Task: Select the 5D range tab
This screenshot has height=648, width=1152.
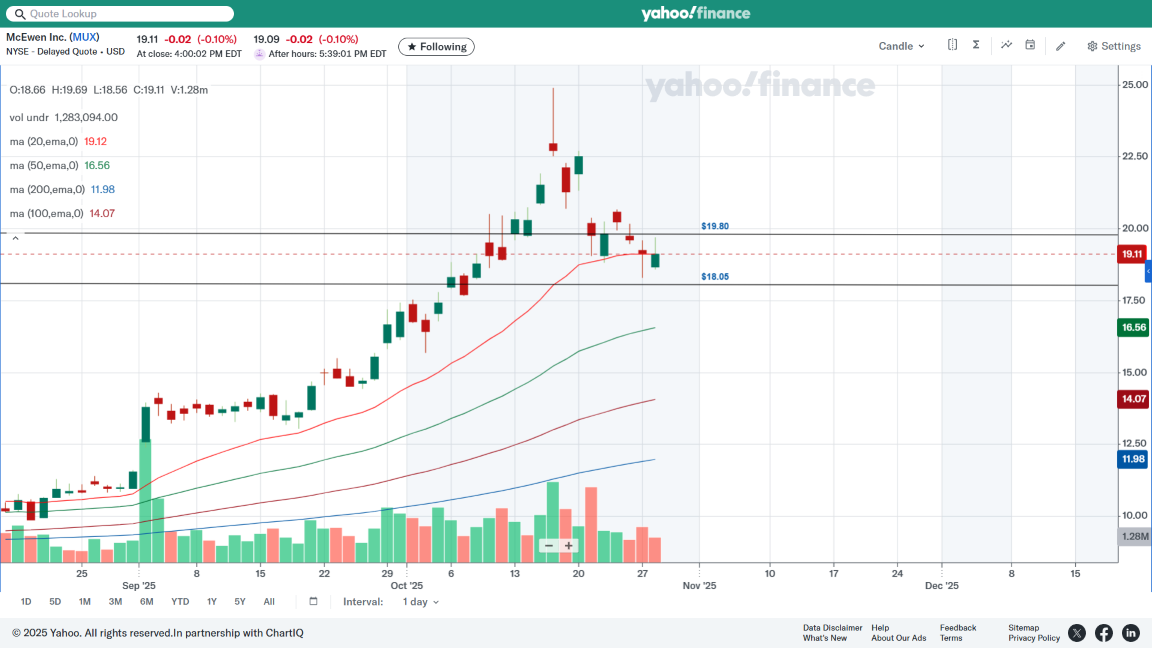Action: point(55,602)
